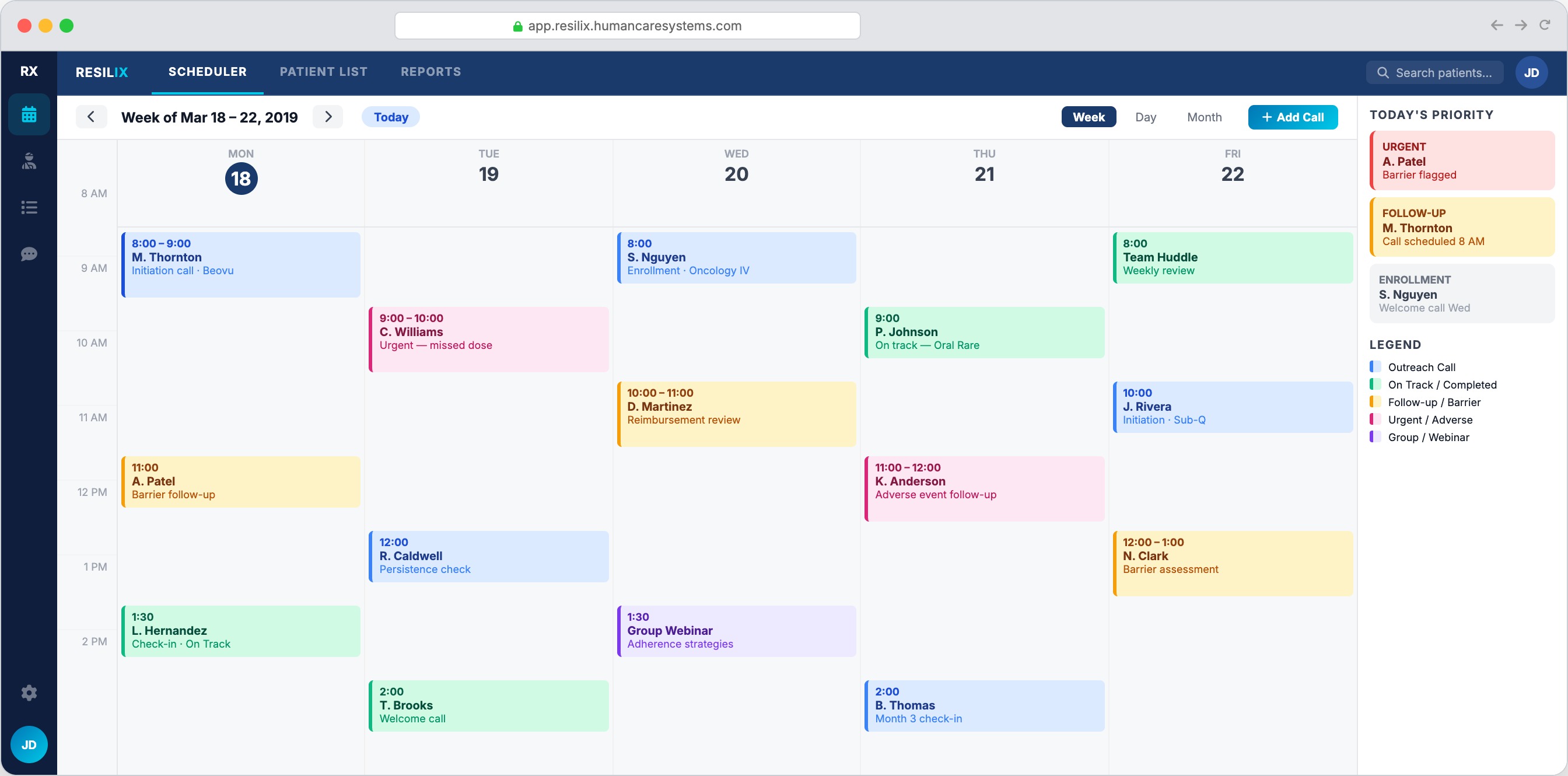Image resolution: width=1568 pixels, height=776 pixels.
Task: Select Monday 18 date circle
Action: [241, 179]
